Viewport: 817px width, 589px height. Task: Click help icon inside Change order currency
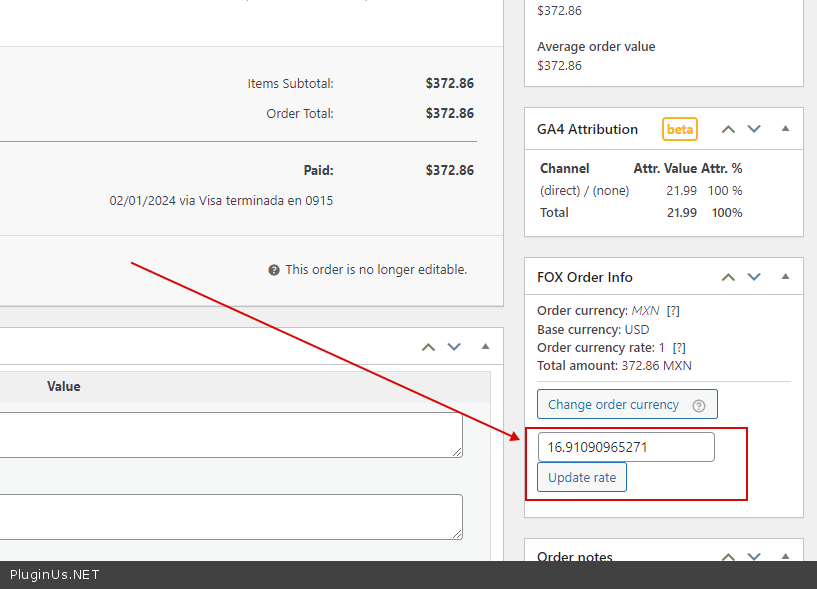[699, 406]
